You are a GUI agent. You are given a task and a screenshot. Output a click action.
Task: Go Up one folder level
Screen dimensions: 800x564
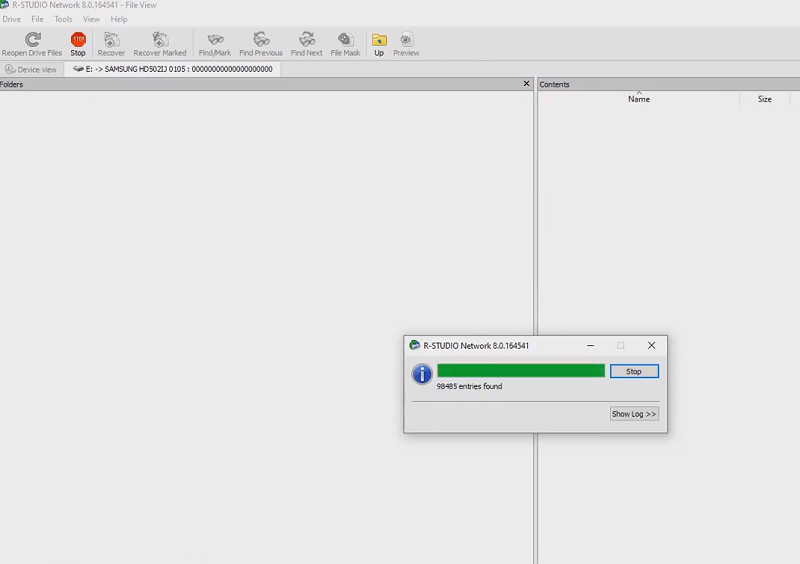pos(379,40)
